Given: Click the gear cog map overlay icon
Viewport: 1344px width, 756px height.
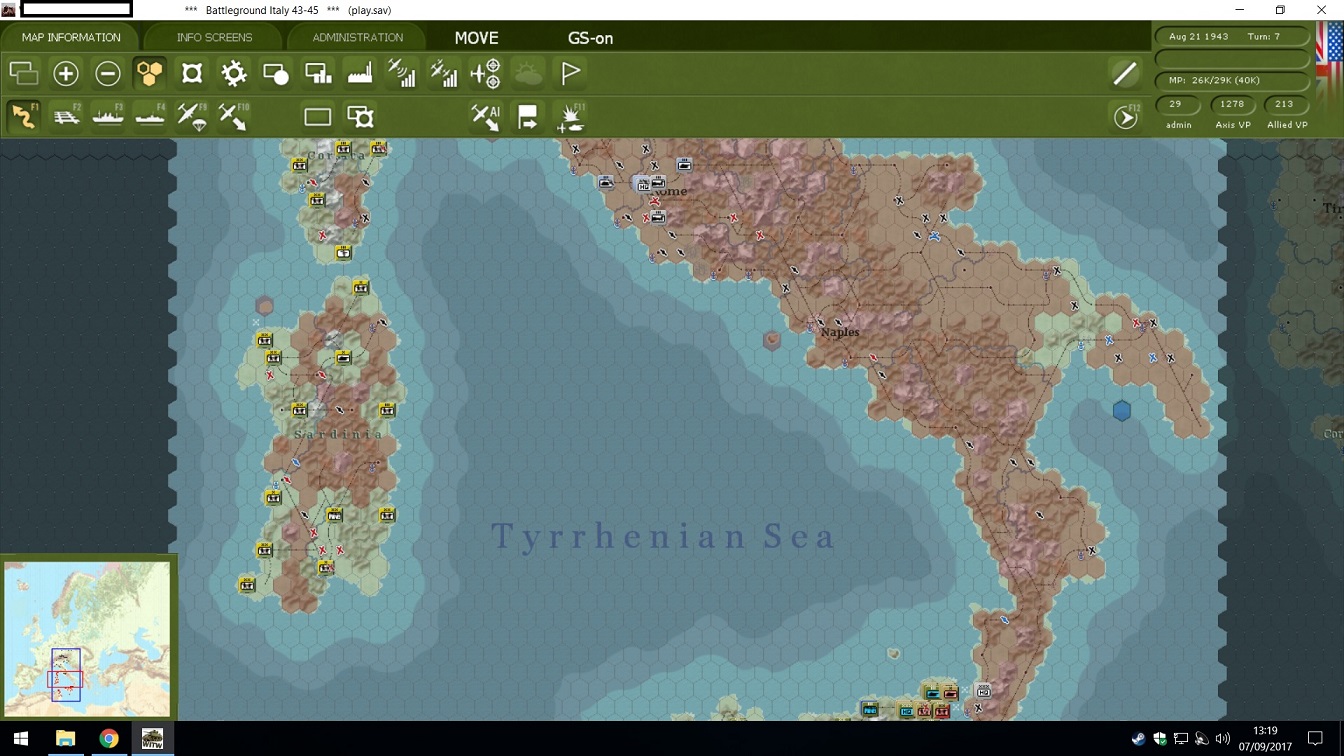Looking at the screenshot, I should tap(234, 73).
